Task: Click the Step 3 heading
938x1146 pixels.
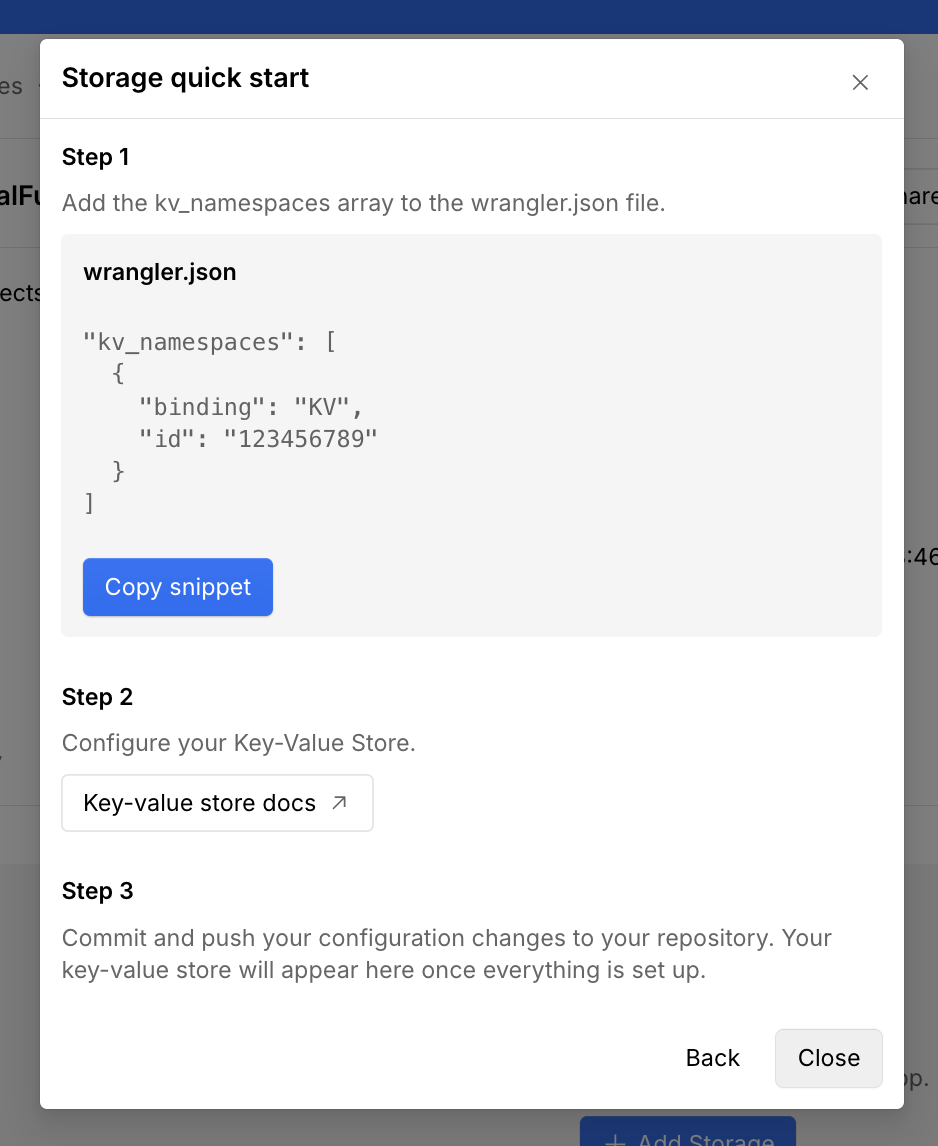Action: (96, 891)
